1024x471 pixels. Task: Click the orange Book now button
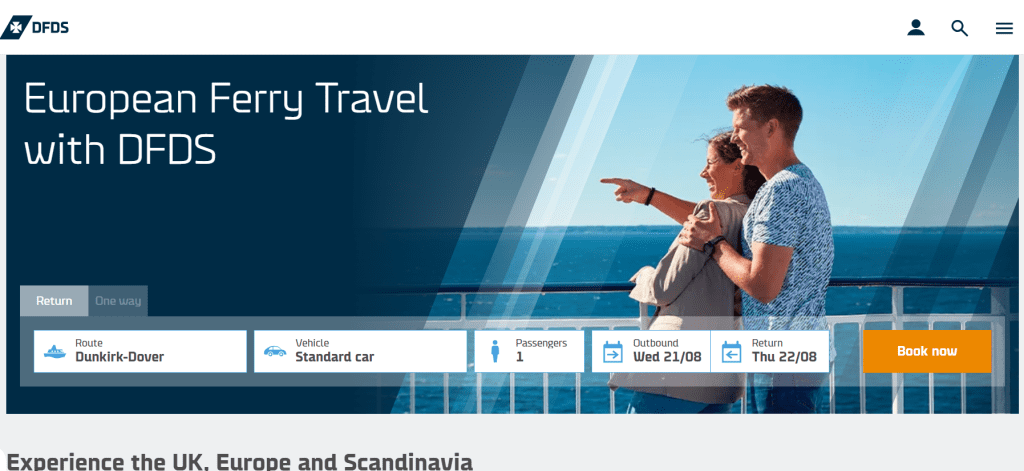(927, 351)
